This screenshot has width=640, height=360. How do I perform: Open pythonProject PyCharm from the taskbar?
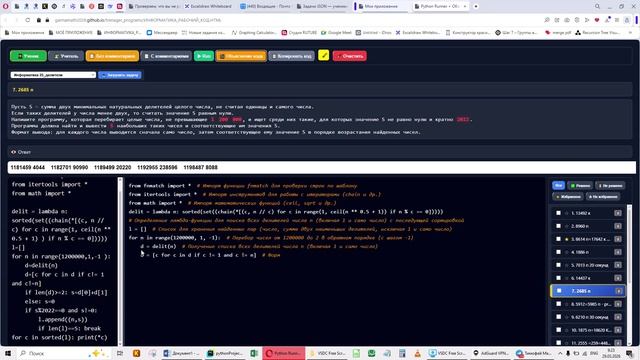coord(224,353)
